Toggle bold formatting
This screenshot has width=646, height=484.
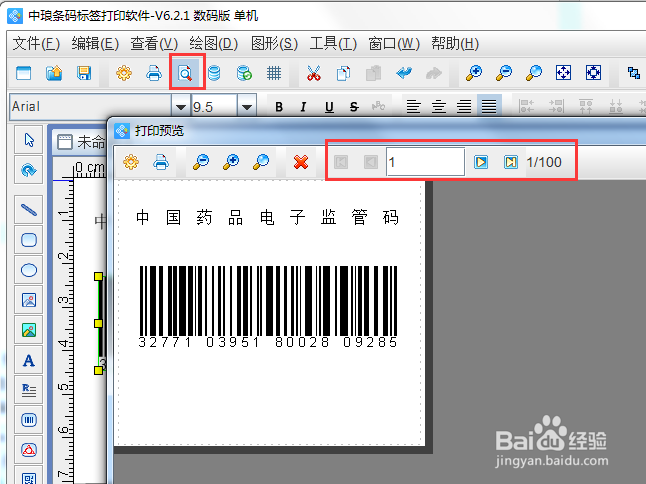coord(279,107)
